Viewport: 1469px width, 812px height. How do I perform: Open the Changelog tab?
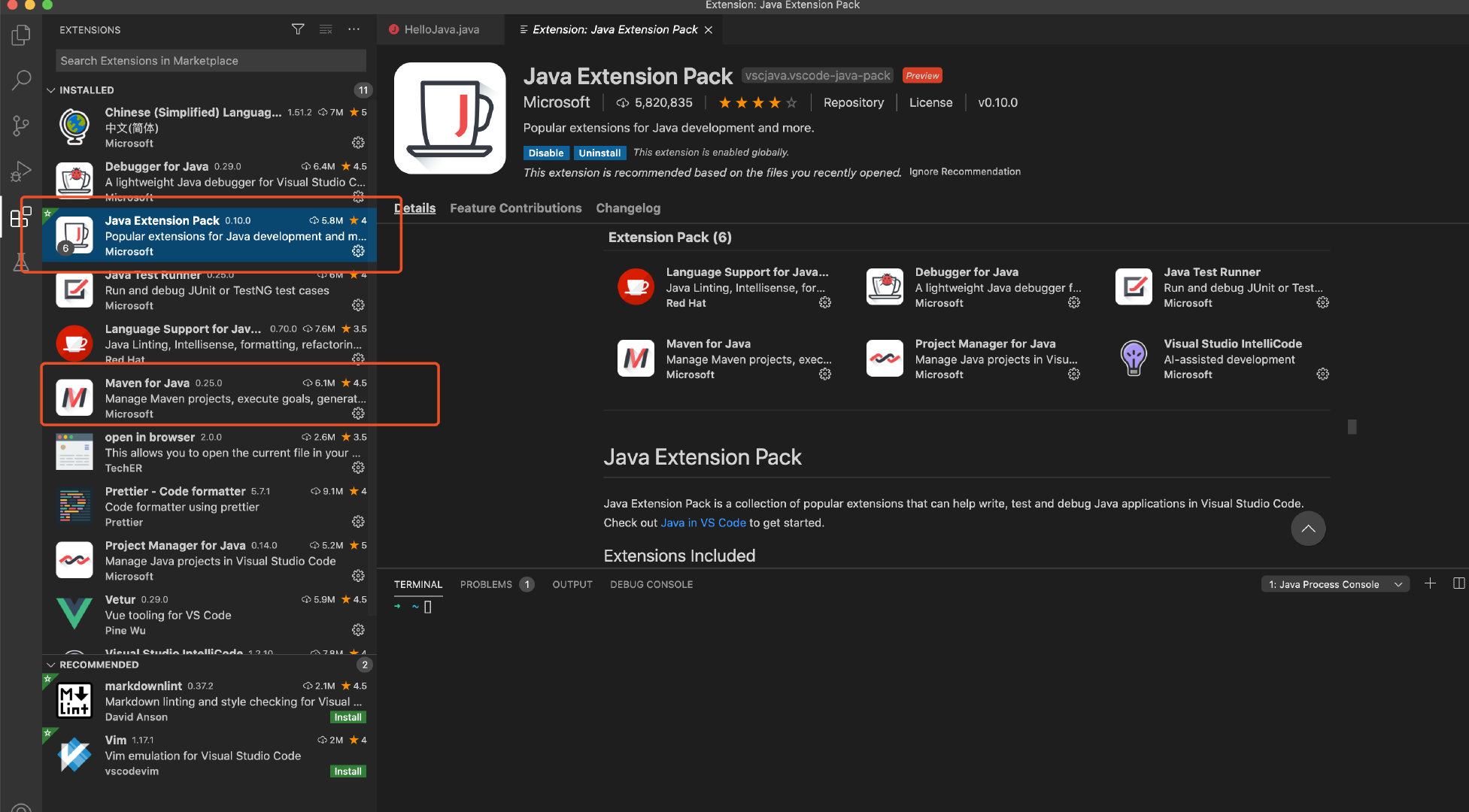pos(628,208)
